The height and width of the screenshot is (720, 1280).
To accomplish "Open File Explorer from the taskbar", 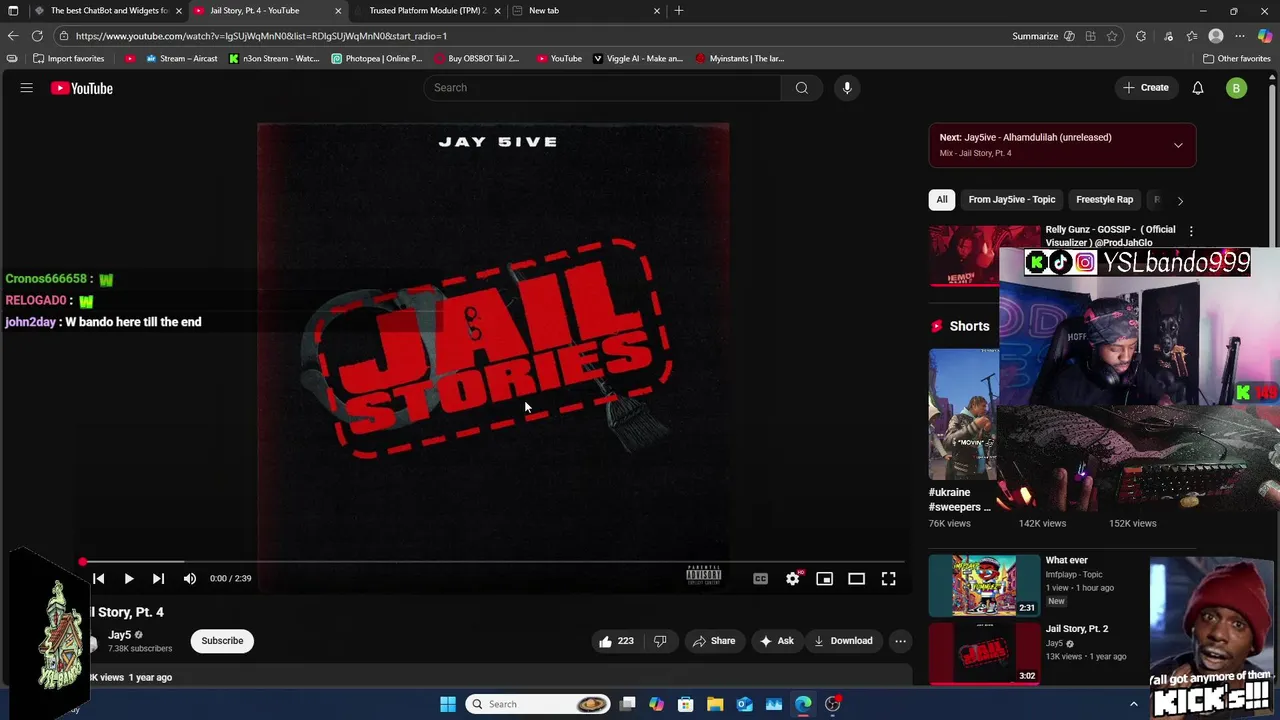I will [715, 704].
